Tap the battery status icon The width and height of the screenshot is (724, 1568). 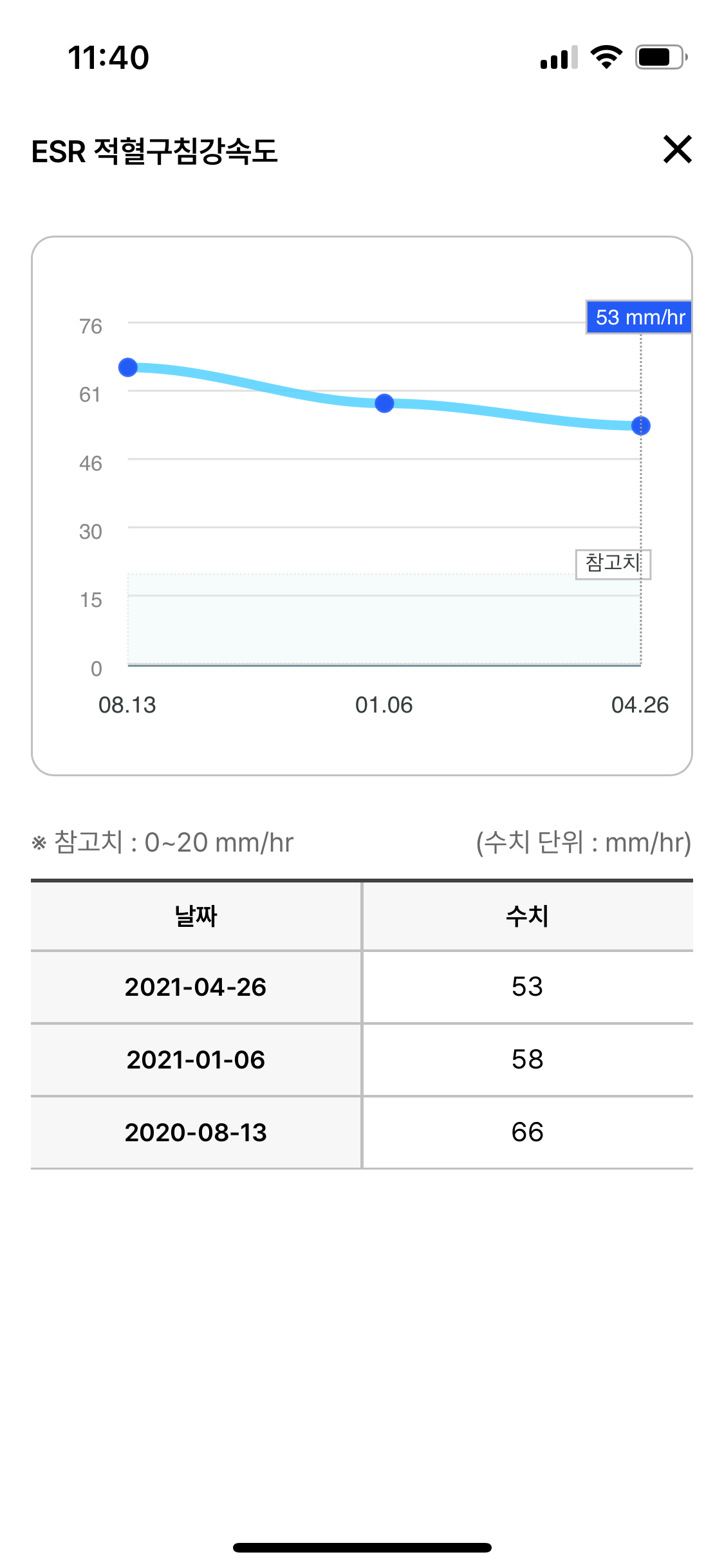(x=662, y=57)
